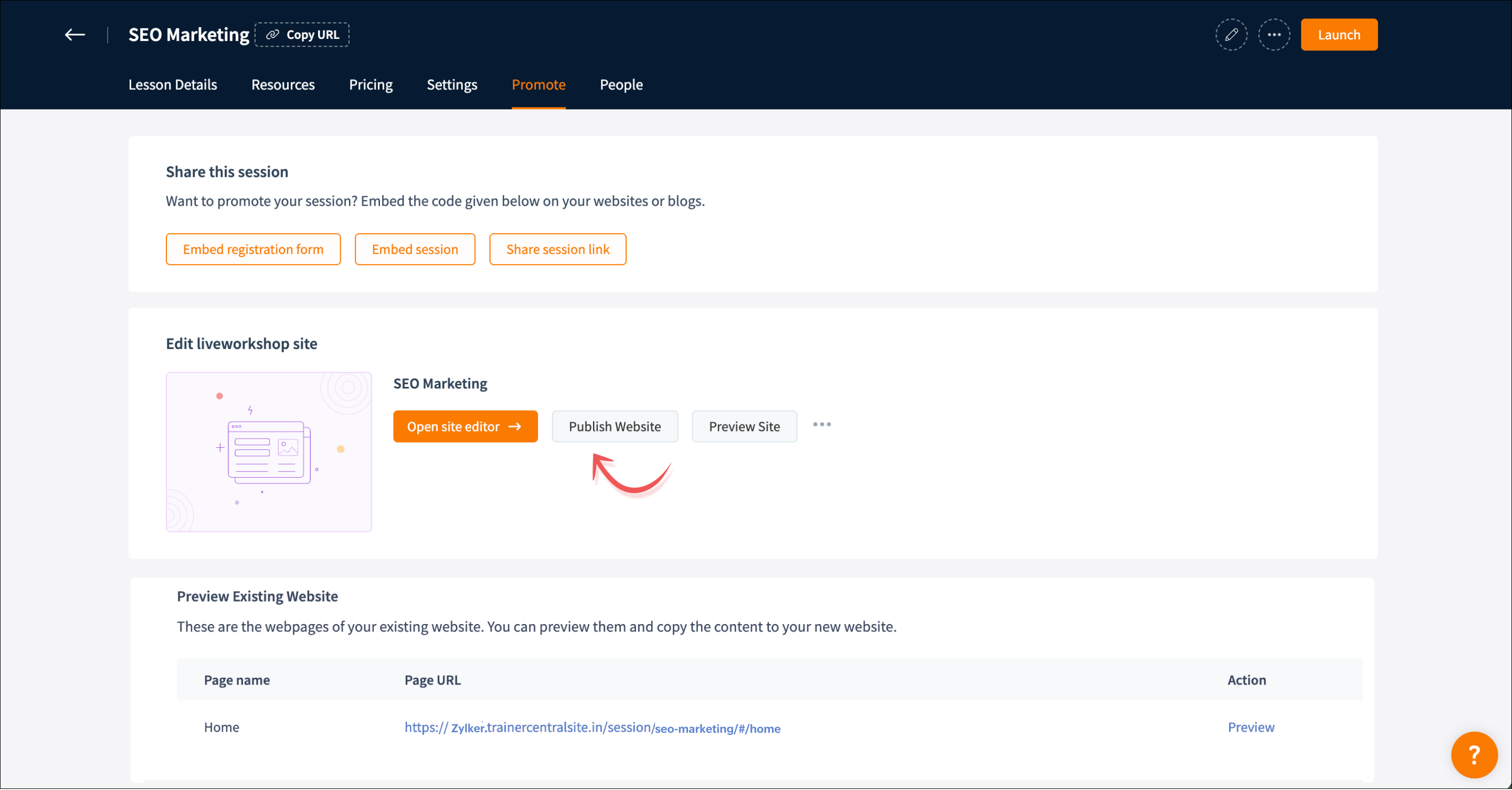Click the Embed session button
Screen dimensions: 1512x790
415,249
